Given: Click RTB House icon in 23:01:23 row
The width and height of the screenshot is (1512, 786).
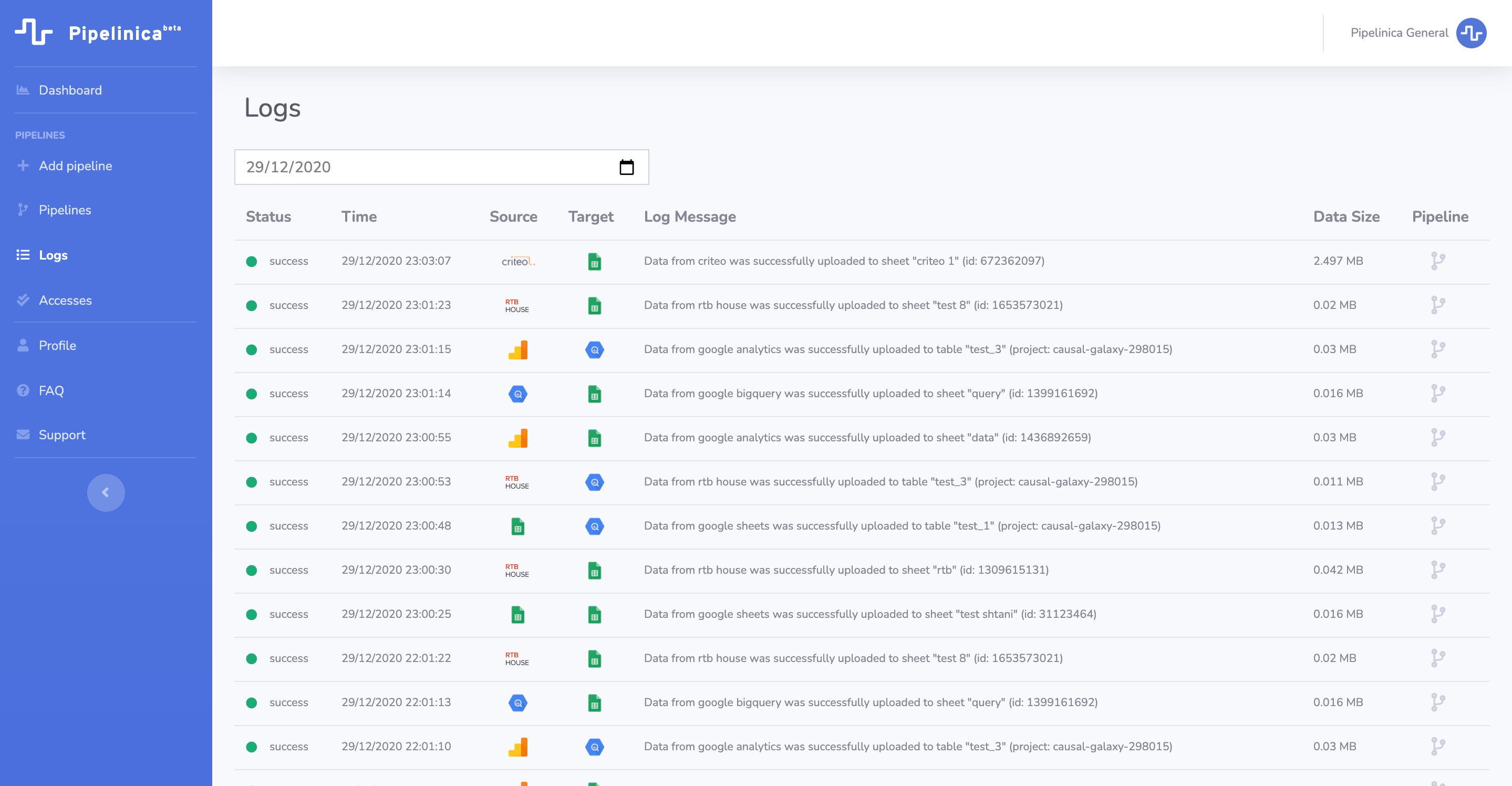Looking at the screenshot, I should [x=516, y=305].
